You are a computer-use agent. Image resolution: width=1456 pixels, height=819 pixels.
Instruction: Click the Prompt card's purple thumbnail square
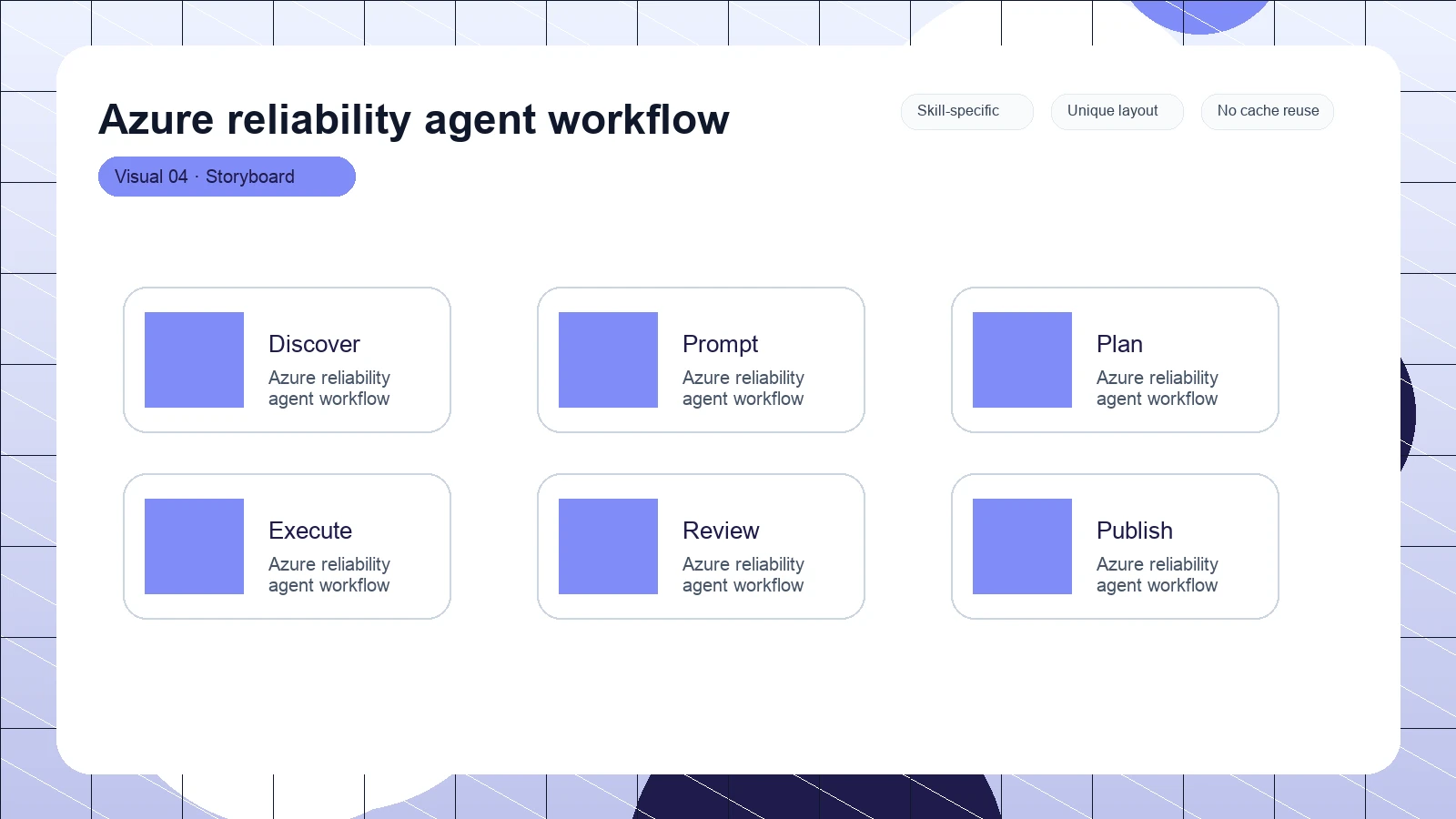(x=608, y=359)
